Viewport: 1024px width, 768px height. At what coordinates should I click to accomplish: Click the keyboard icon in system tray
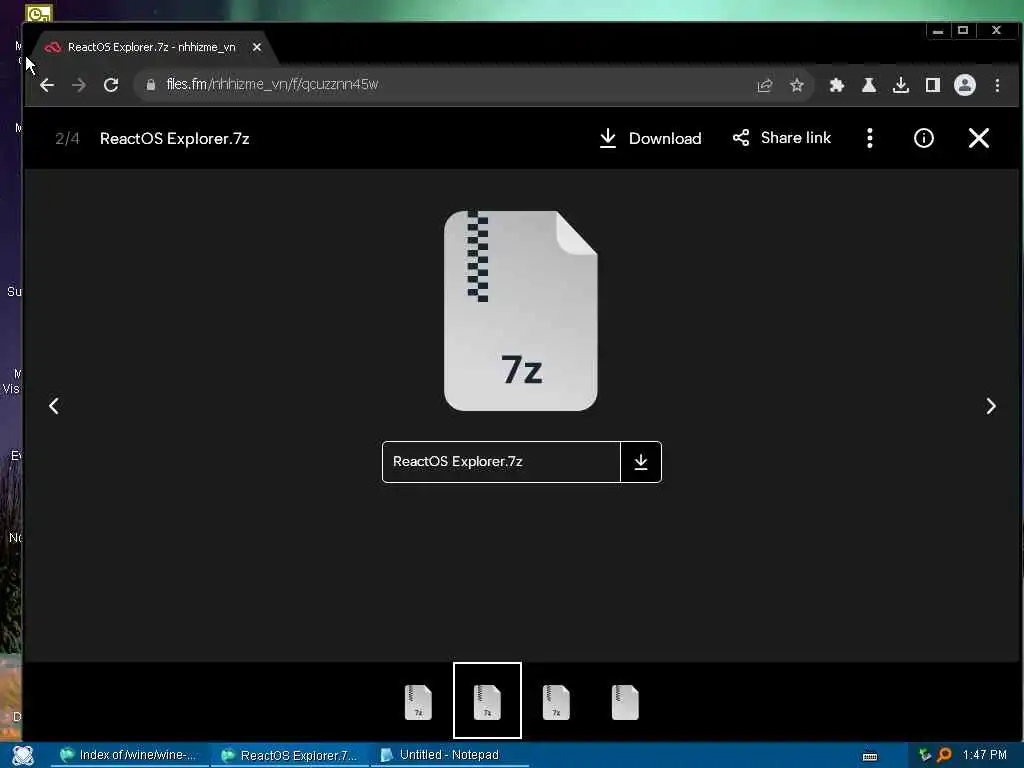pyautogui.click(x=869, y=756)
